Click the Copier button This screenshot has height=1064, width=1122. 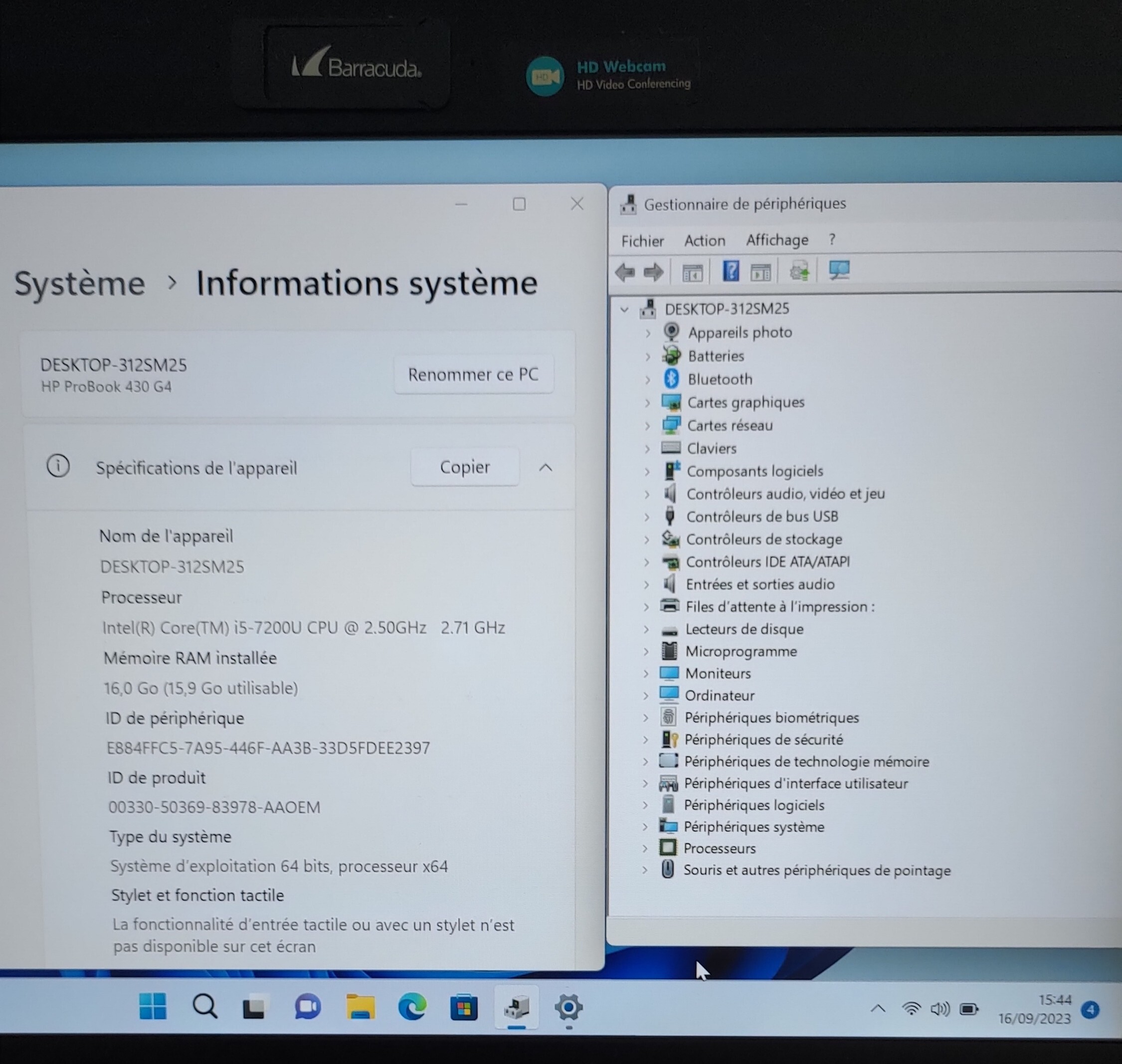465,467
